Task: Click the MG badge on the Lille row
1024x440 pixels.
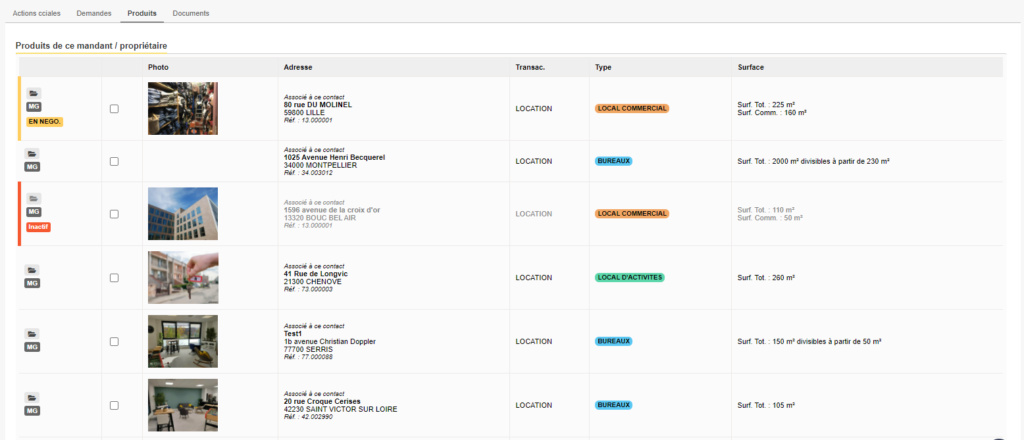Action: (x=33, y=107)
